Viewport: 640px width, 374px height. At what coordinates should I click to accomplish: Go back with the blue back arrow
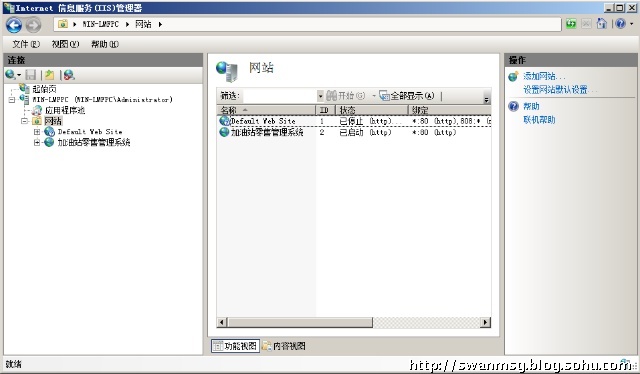(14, 25)
